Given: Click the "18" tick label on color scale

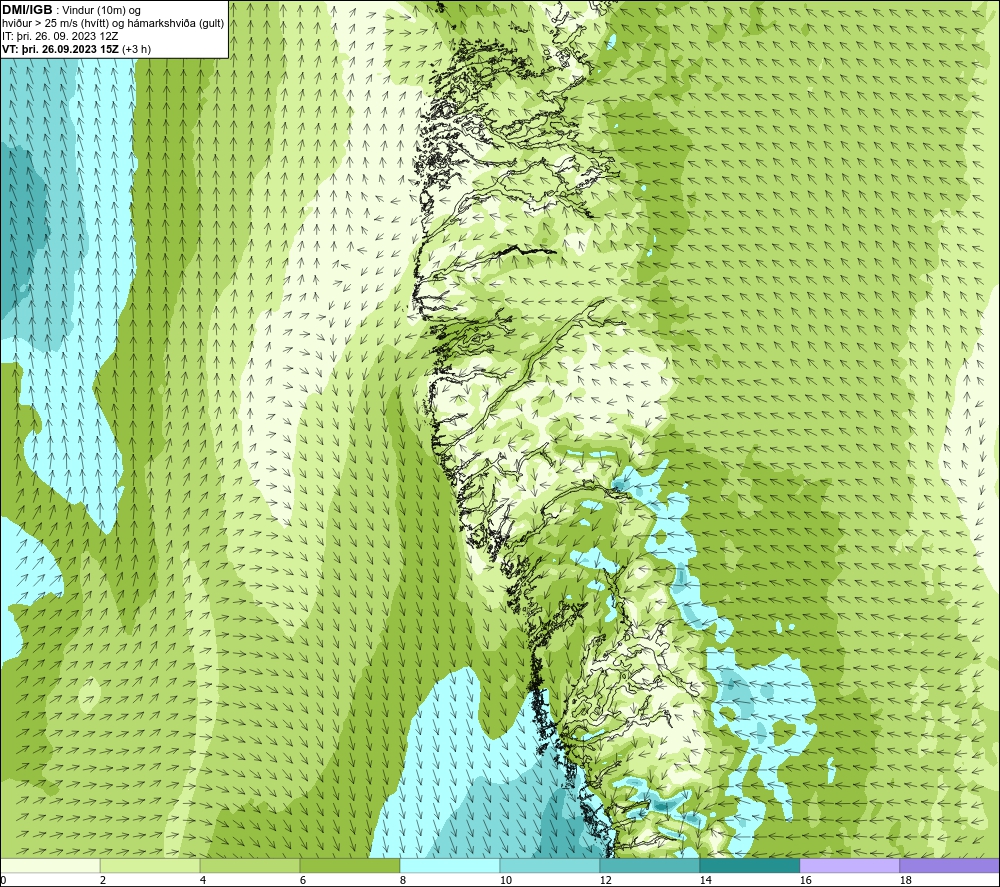Looking at the screenshot, I should coord(905,881).
